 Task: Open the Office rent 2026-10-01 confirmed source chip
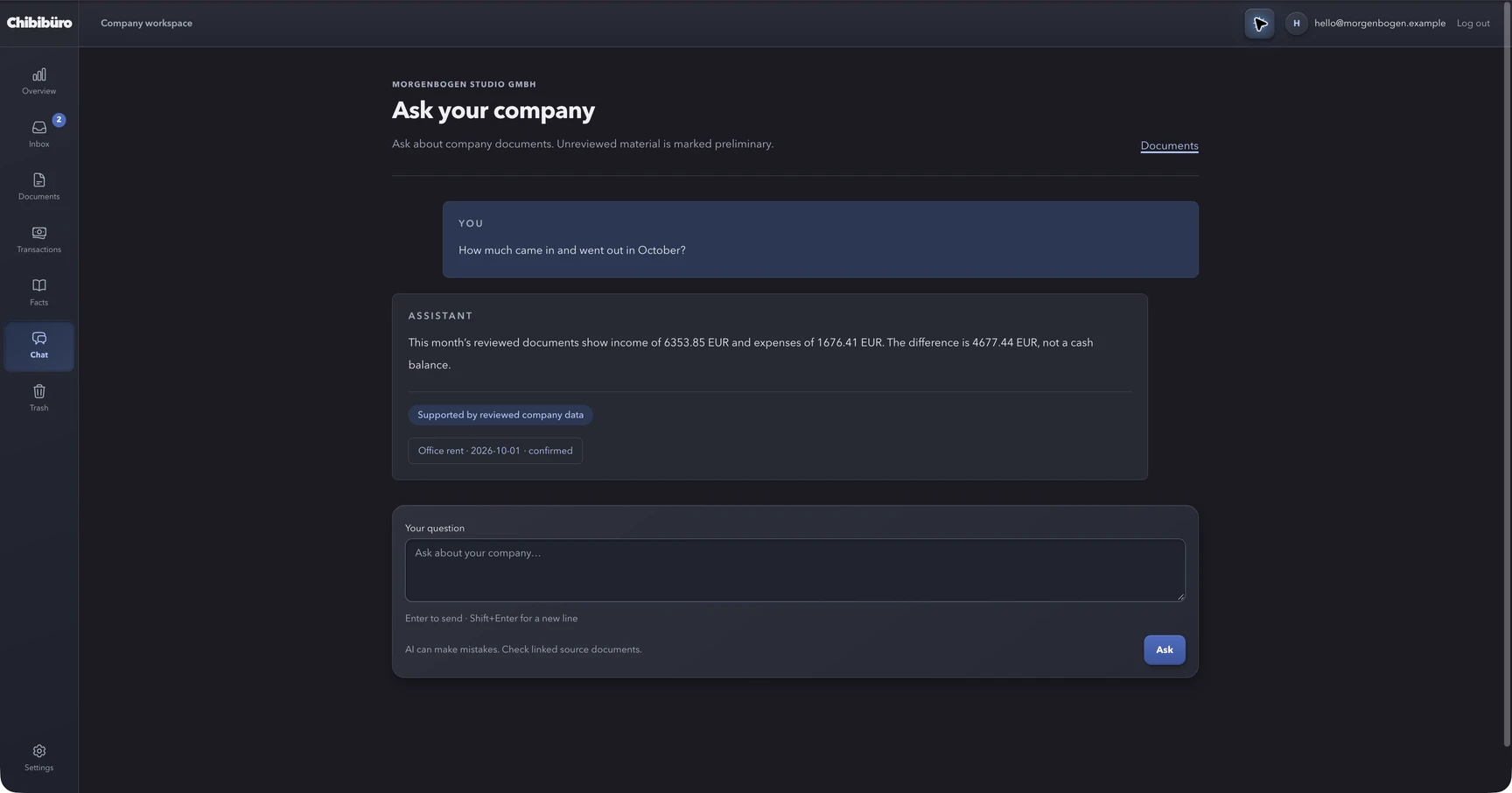[x=495, y=451]
